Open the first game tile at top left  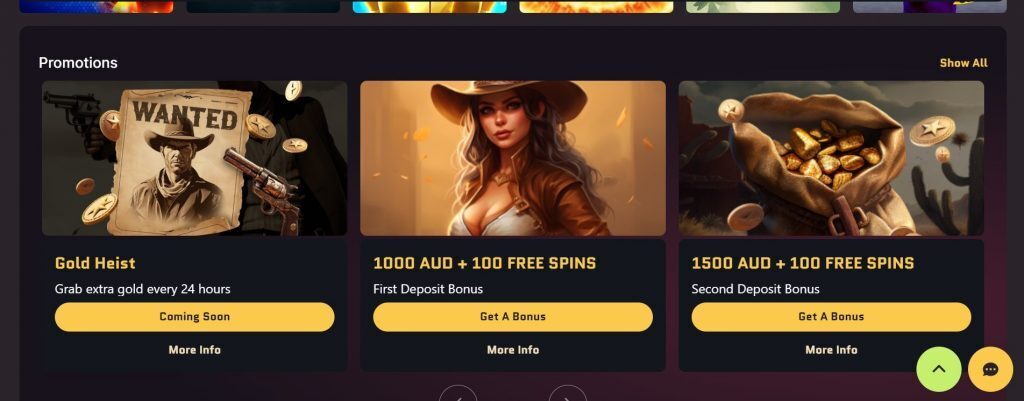(x=97, y=7)
